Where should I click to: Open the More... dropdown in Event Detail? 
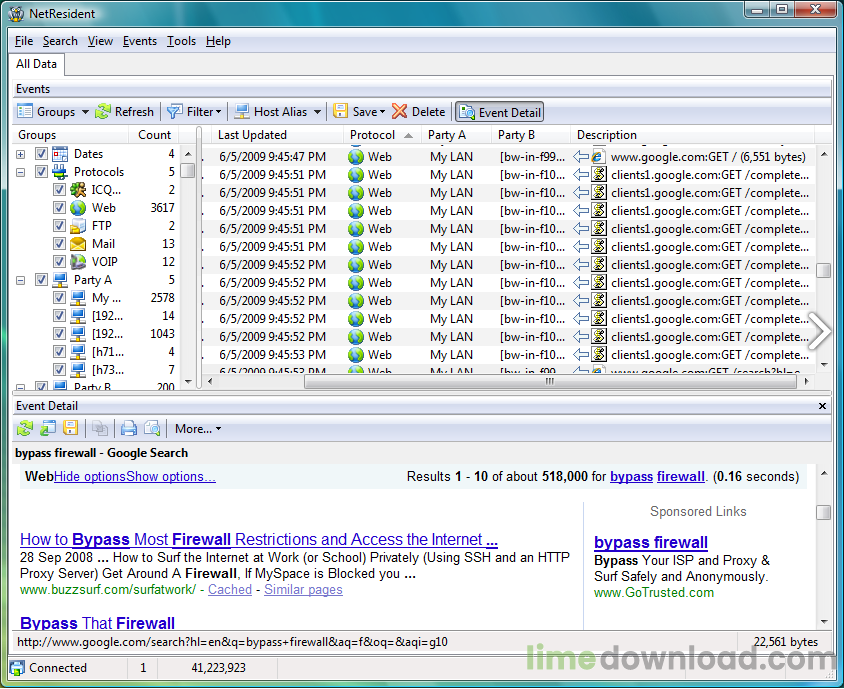198,429
